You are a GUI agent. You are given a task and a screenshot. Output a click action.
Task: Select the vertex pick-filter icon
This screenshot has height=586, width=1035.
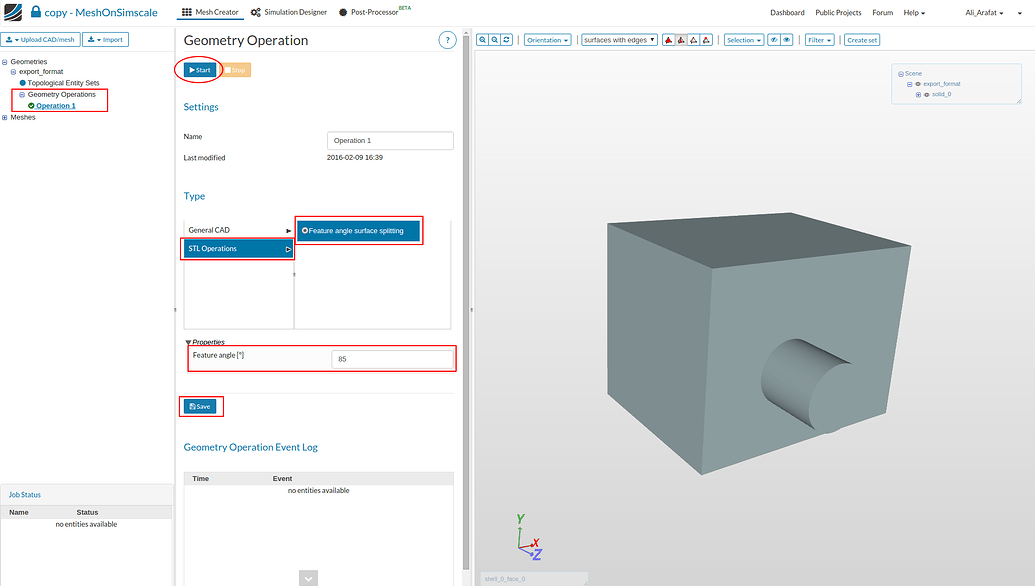[706, 39]
